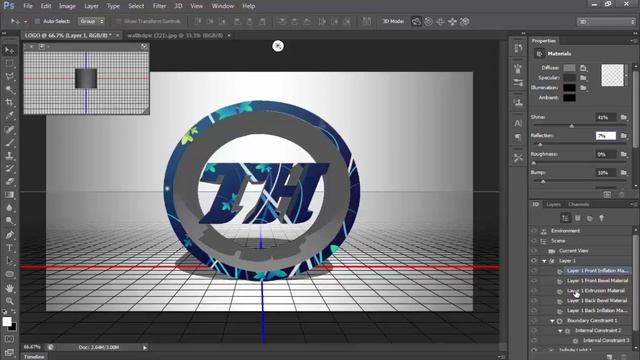Click the Reflection percentage input field
The height and width of the screenshot is (360, 640).
pos(606,136)
